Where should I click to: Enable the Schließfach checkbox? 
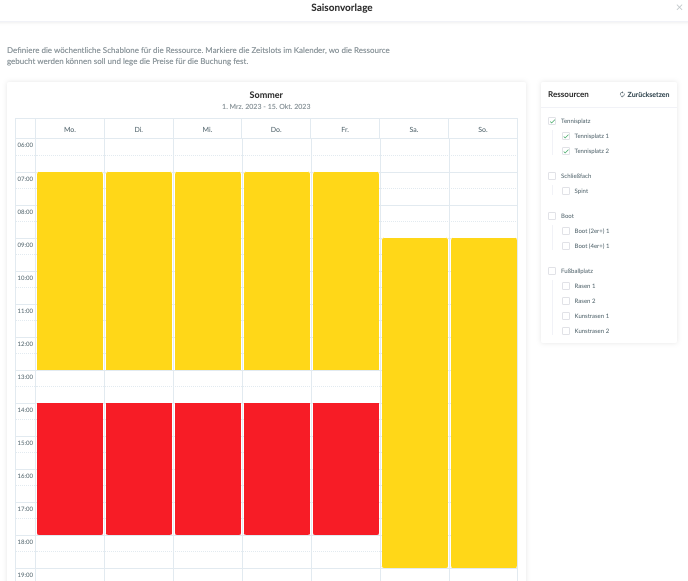click(x=552, y=176)
